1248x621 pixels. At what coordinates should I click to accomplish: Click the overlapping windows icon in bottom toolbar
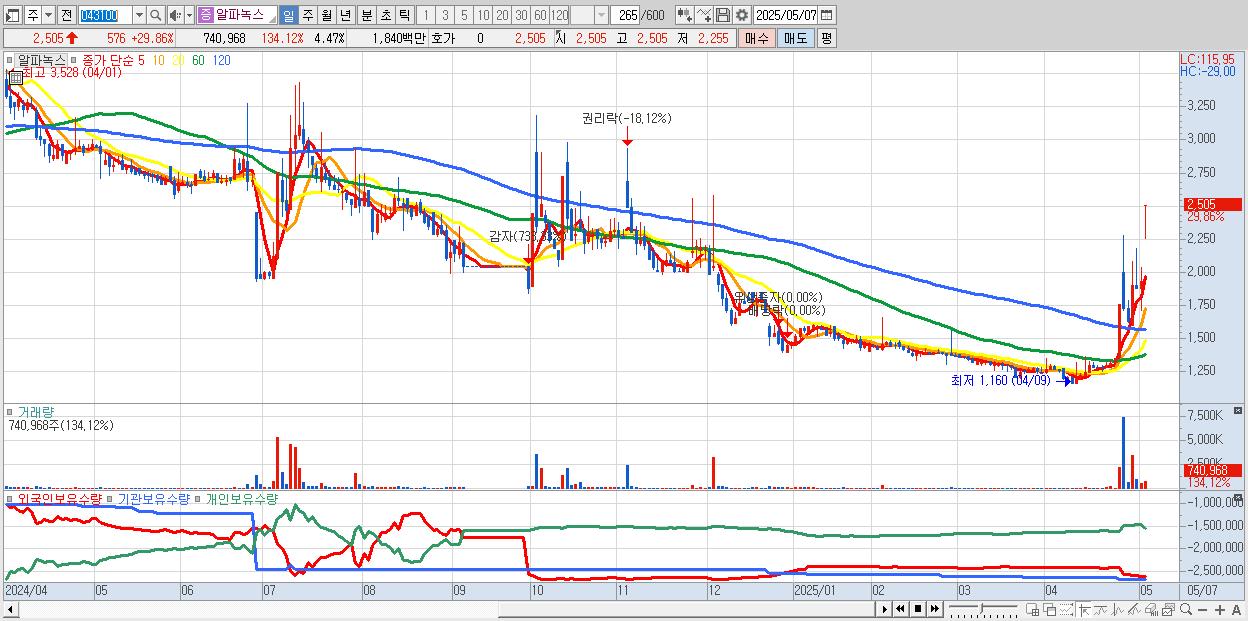(x=1049, y=609)
